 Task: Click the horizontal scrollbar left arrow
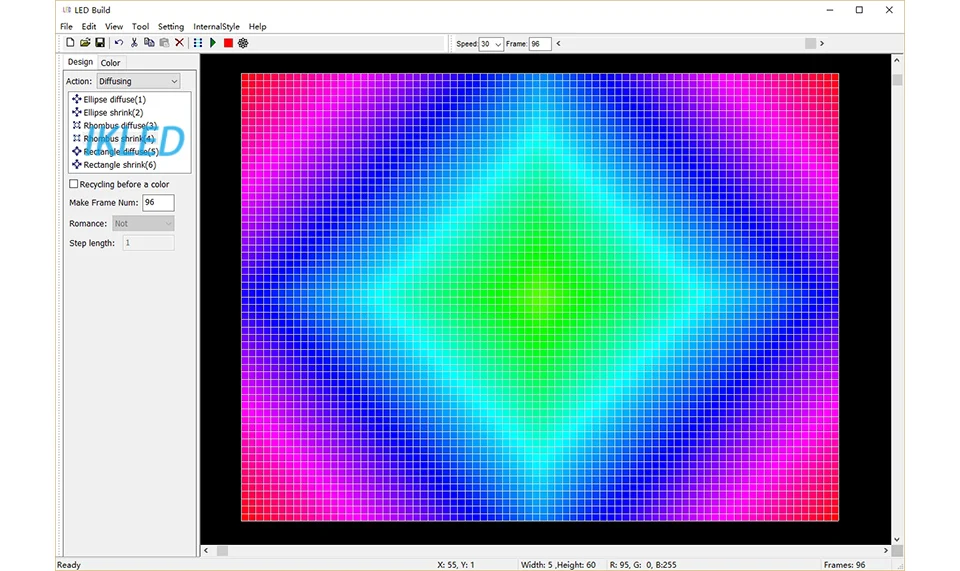206,551
